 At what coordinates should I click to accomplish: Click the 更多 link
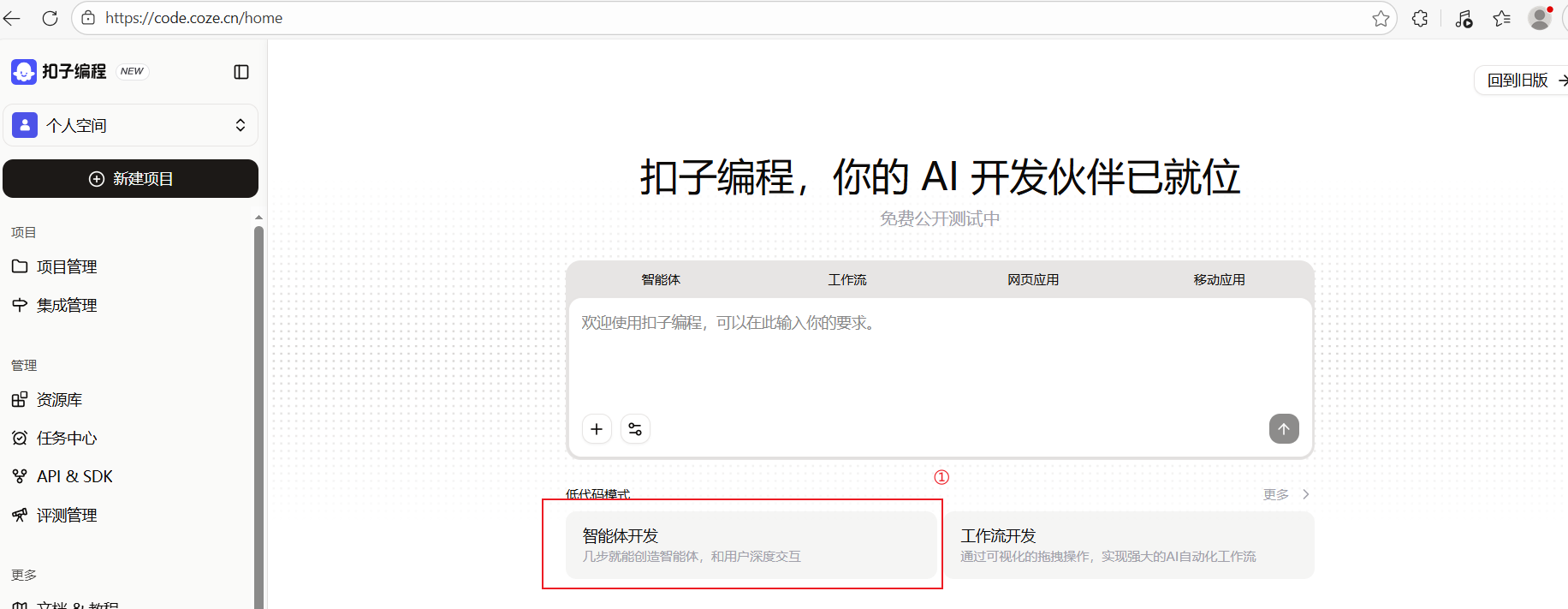point(1276,494)
